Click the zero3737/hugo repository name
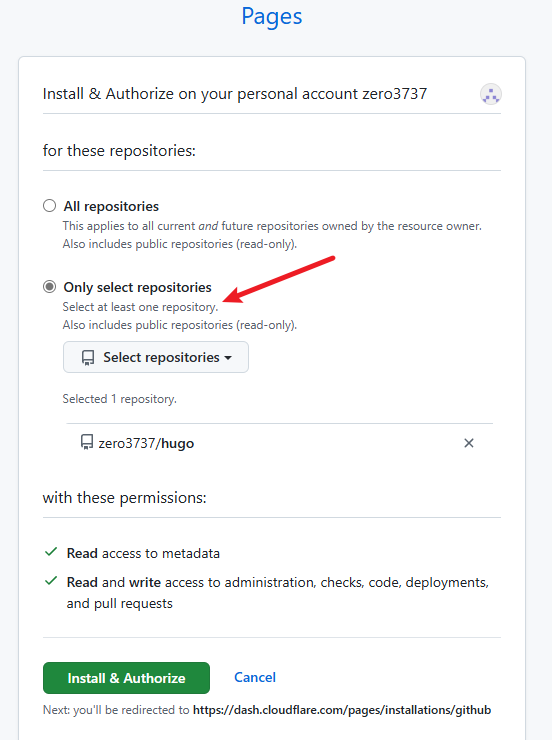Viewport: 552px width, 740px height. (x=146, y=443)
